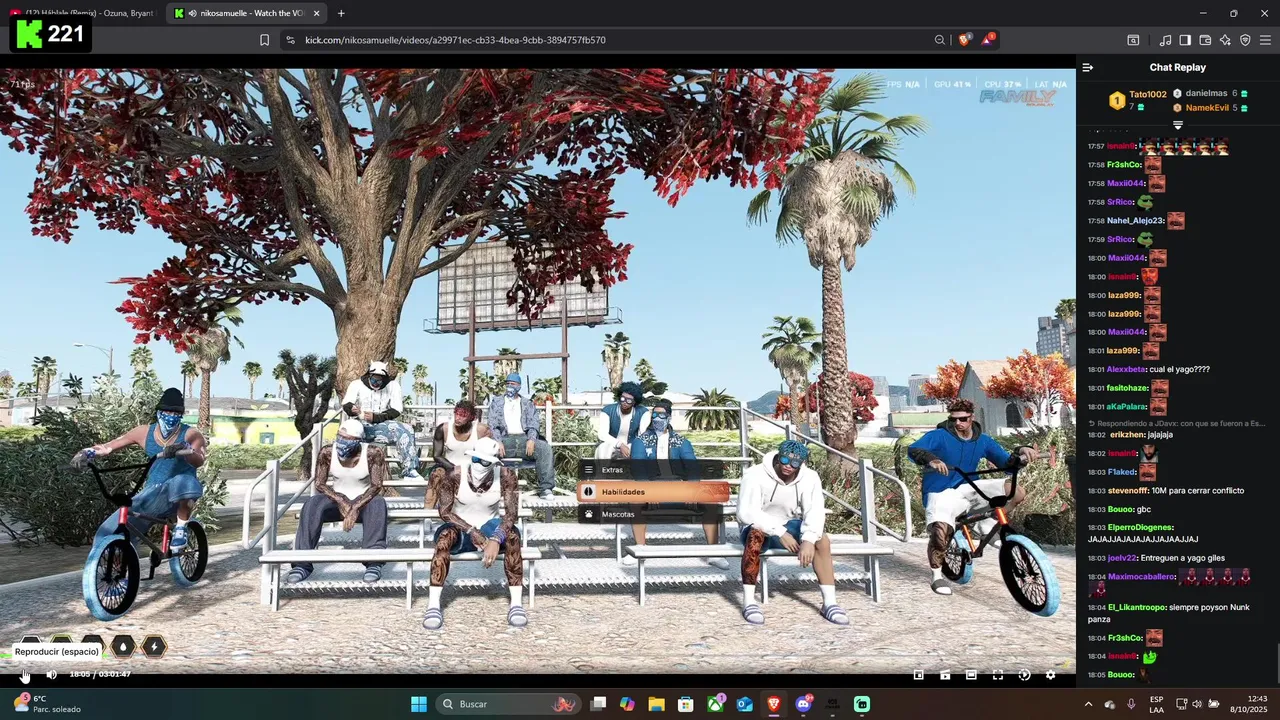Image resolution: width=1280 pixels, height=720 pixels.
Task: Open Copilot from taskbar
Action: [627, 704]
